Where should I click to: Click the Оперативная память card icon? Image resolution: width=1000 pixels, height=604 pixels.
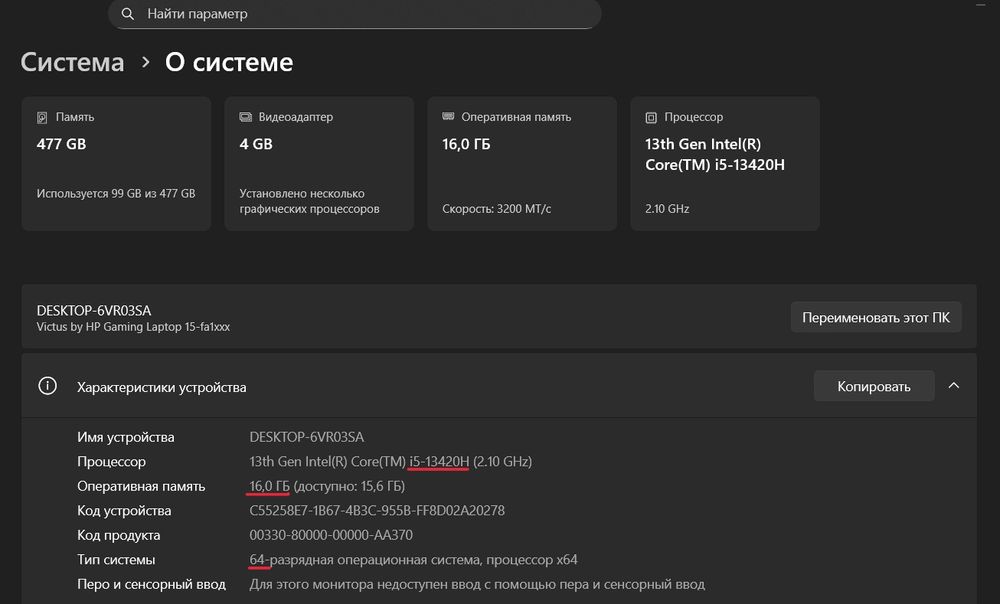pos(448,117)
